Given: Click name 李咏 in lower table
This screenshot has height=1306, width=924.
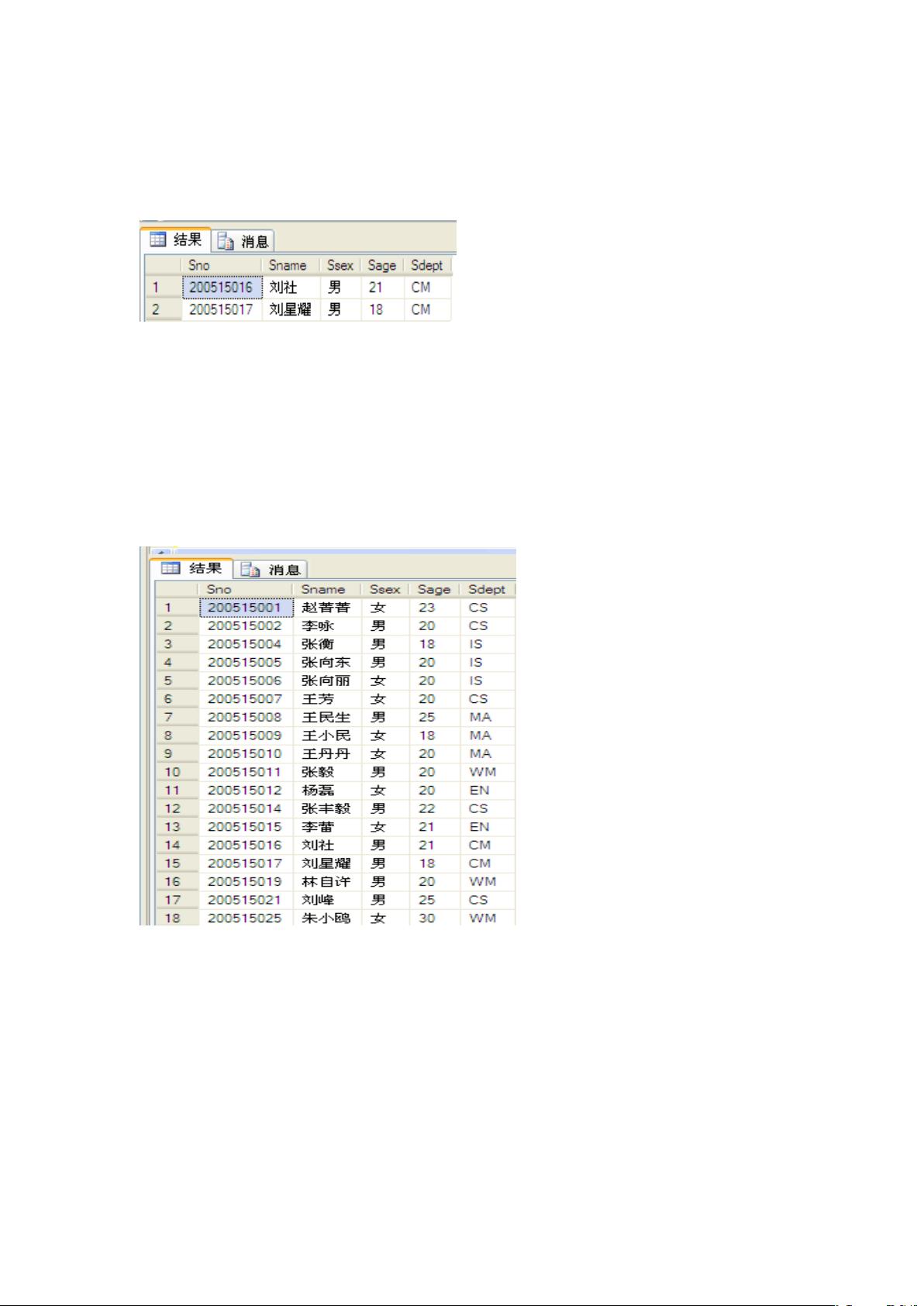Looking at the screenshot, I should click(x=318, y=626).
